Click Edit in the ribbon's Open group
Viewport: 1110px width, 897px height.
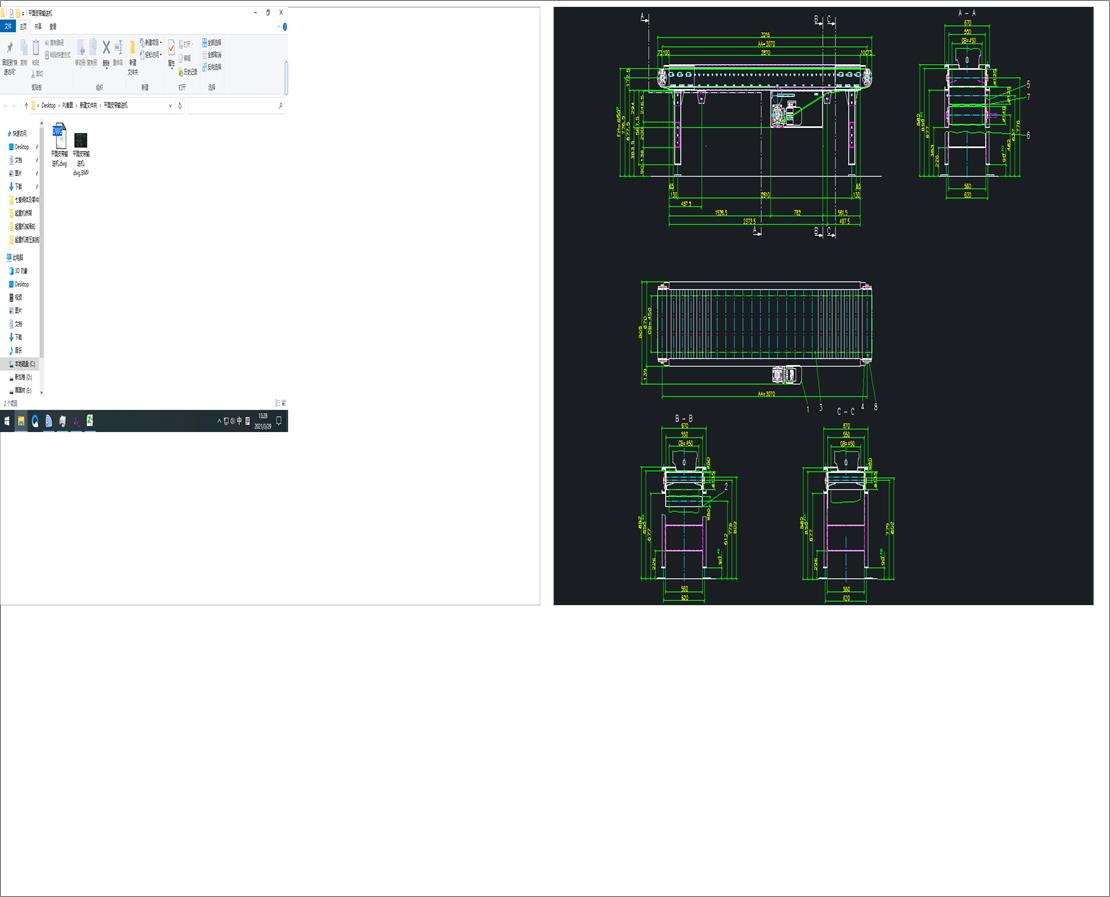click(x=185, y=58)
